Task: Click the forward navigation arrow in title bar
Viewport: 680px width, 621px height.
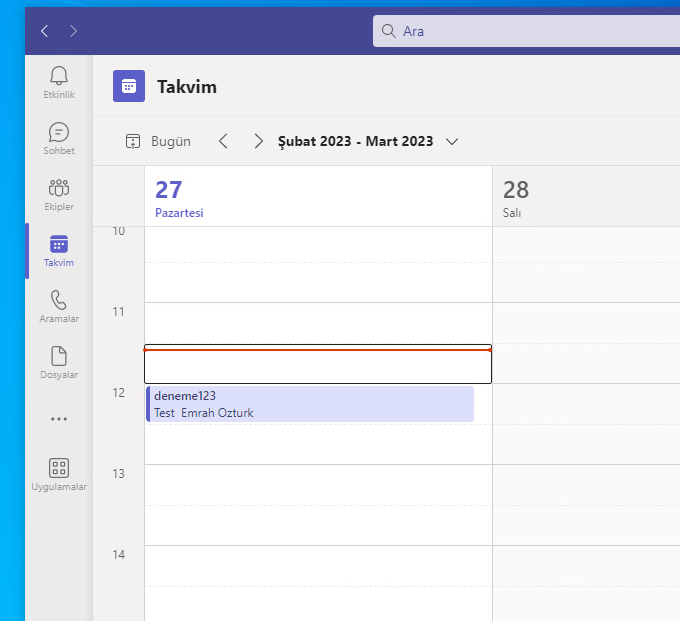Action: (x=73, y=31)
